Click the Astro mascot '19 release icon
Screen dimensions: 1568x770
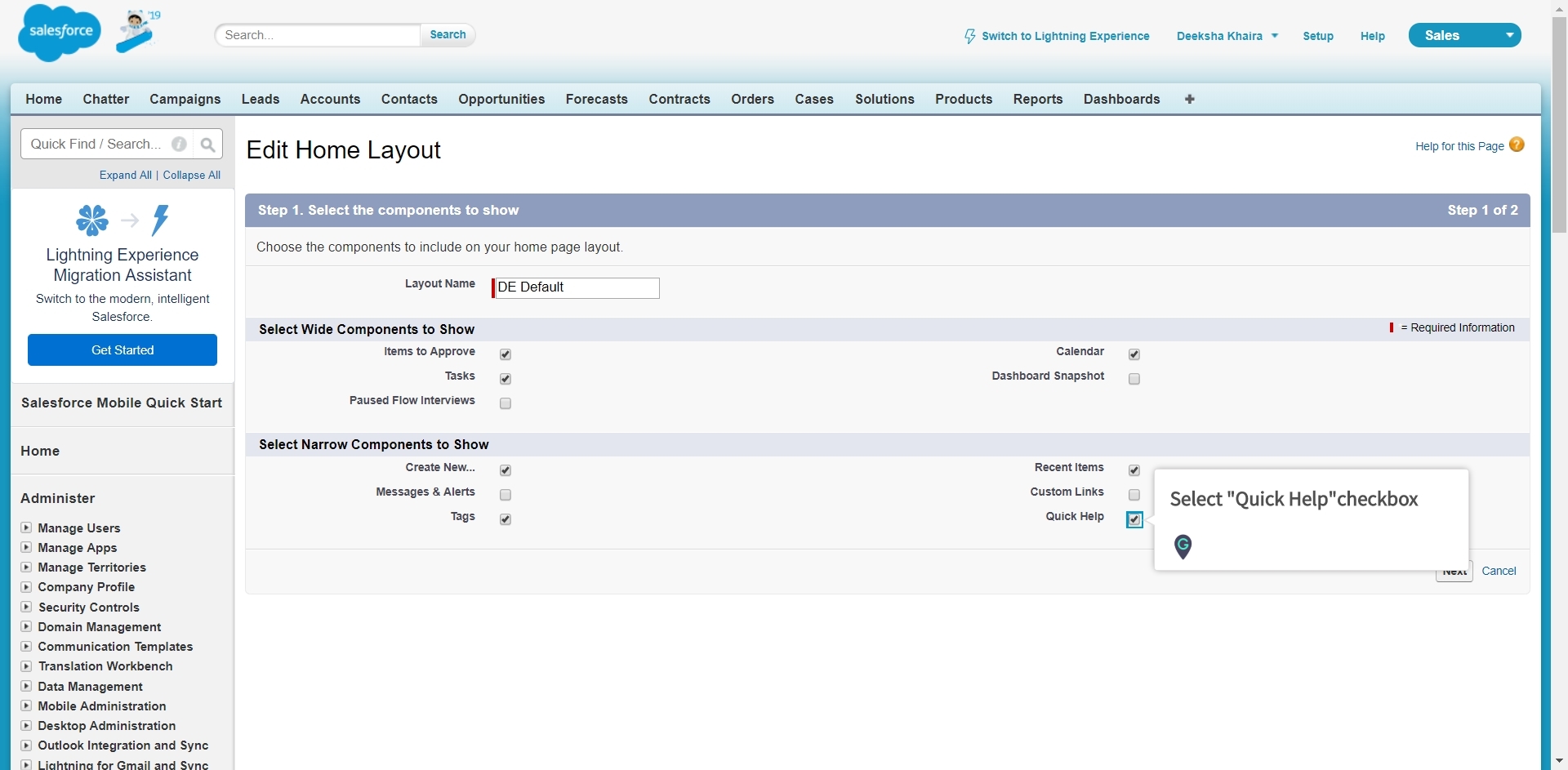tap(137, 31)
